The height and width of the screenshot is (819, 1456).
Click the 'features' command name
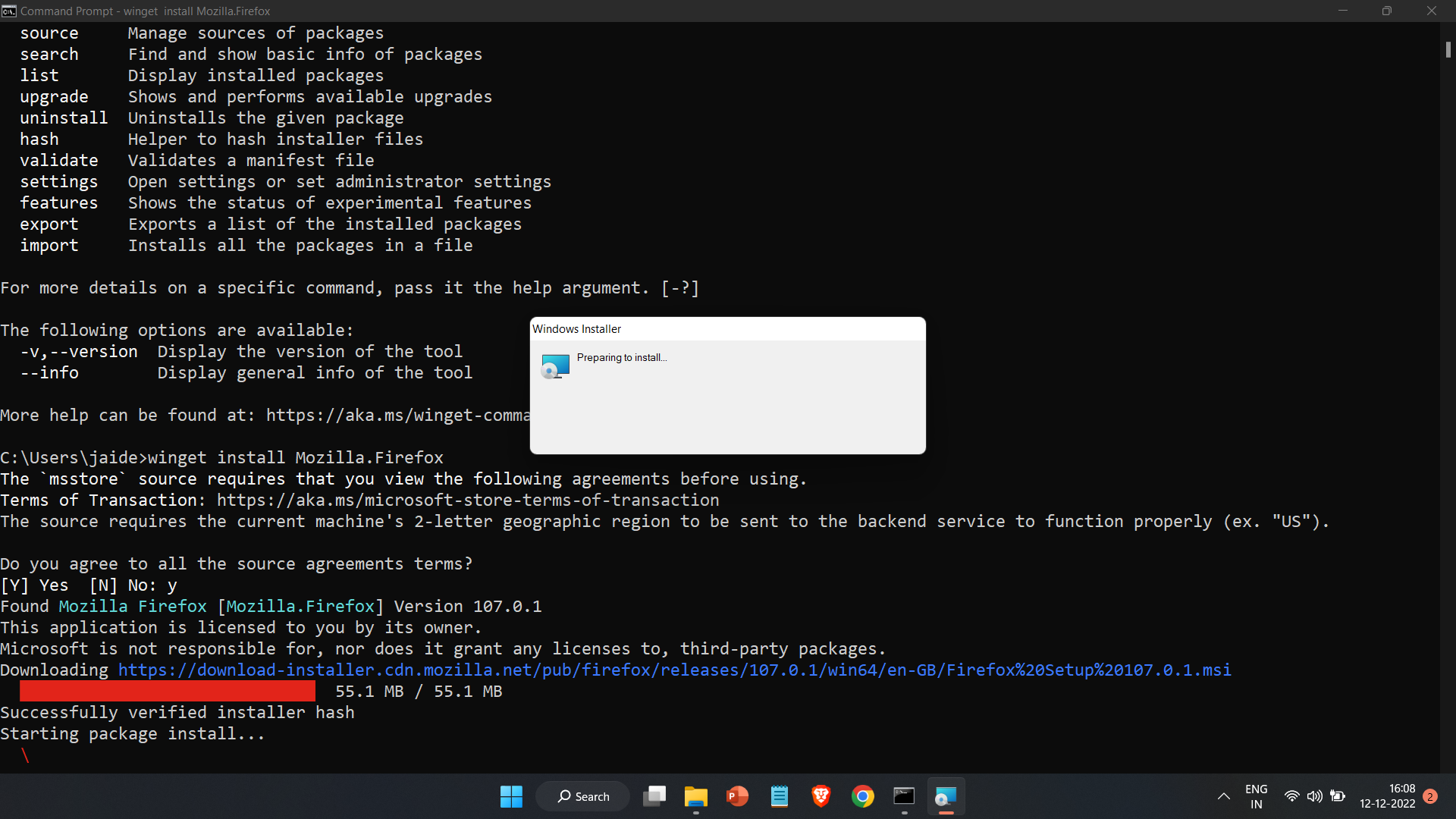pyautogui.click(x=59, y=203)
